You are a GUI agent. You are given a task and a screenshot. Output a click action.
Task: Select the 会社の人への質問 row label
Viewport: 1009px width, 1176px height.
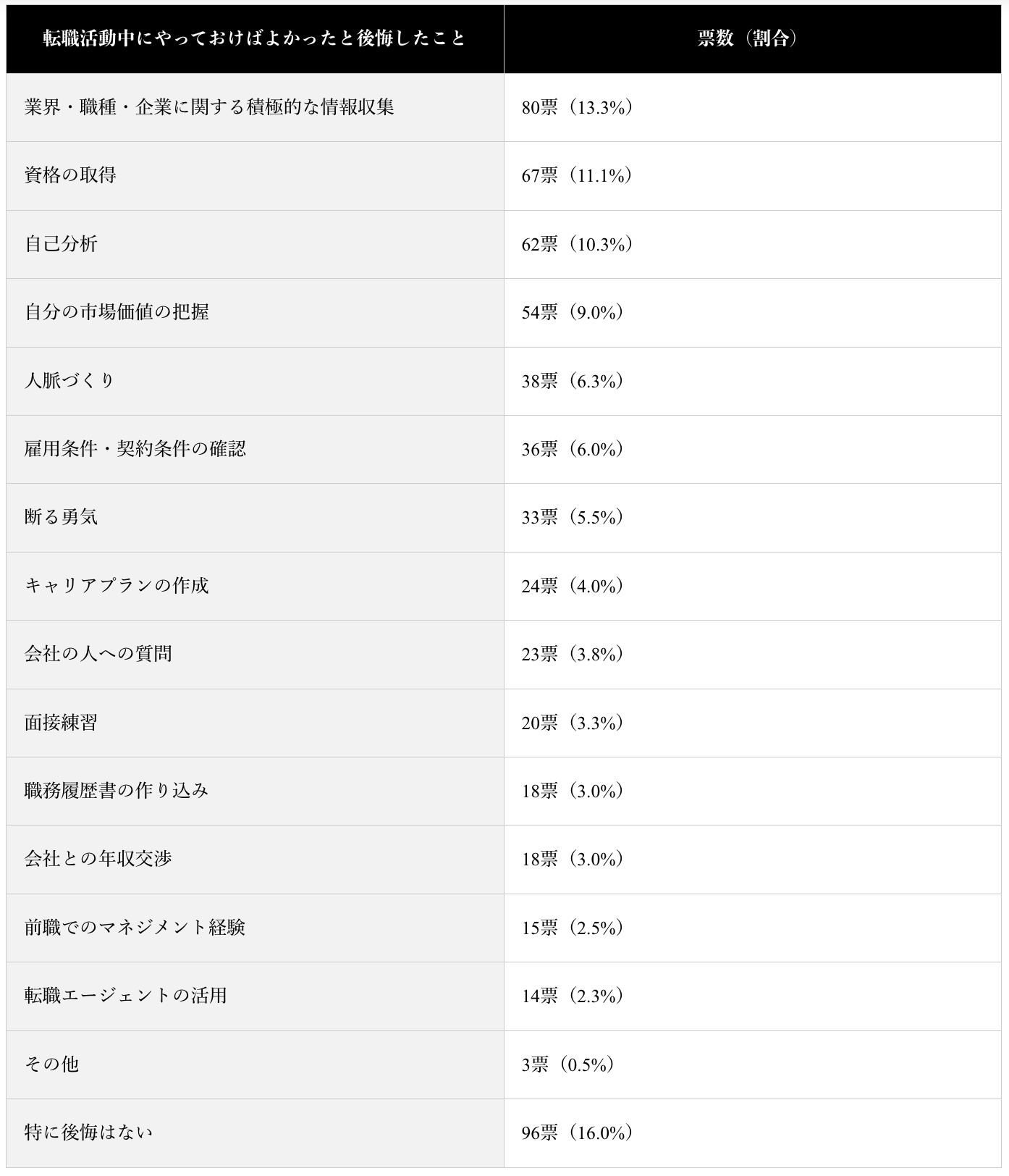tap(98, 654)
